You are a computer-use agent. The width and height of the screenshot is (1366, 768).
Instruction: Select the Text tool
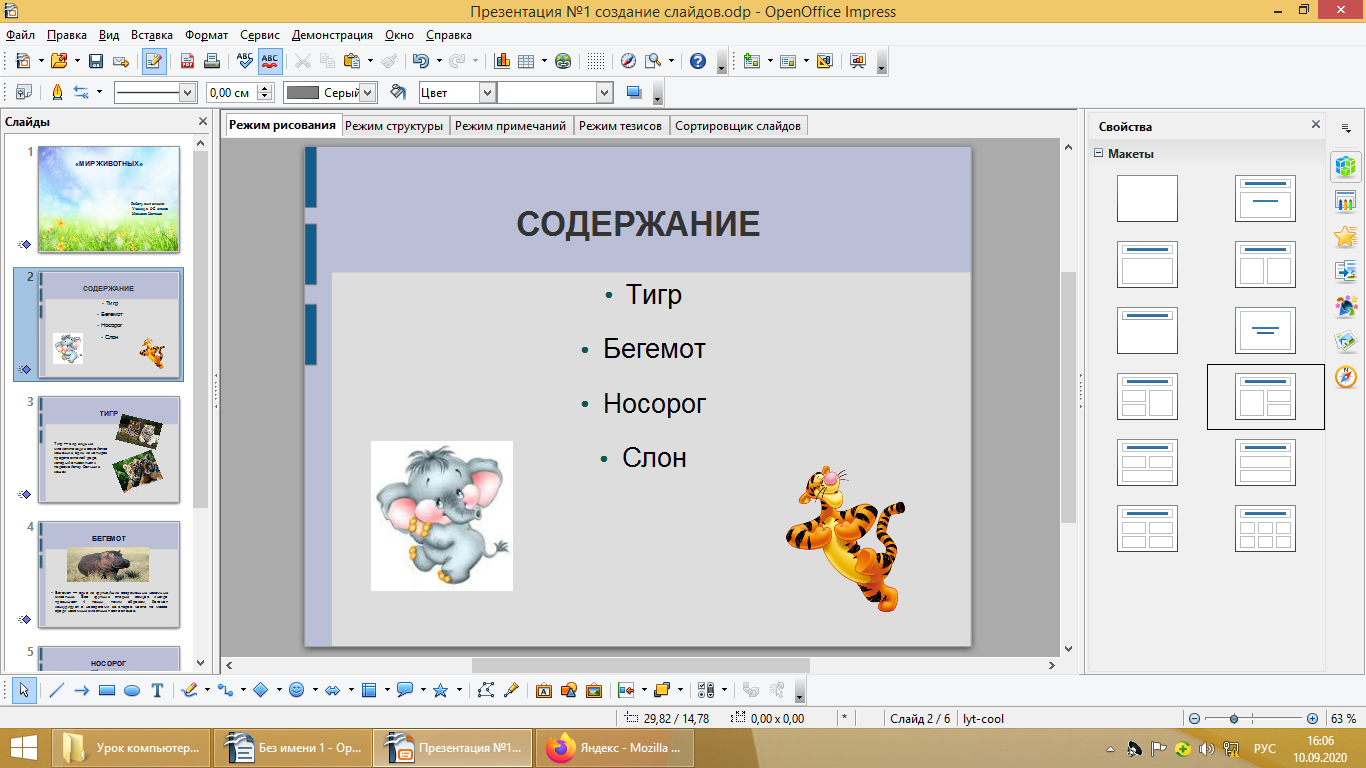pyautogui.click(x=157, y=690)
